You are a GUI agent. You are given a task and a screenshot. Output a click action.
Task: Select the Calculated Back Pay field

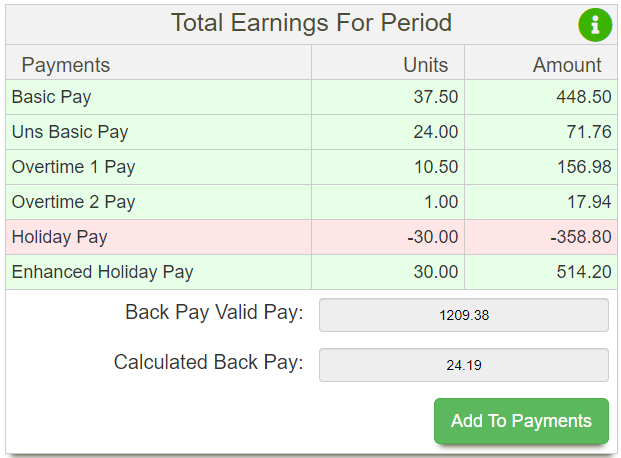pyautogui.click(x=463, y=365)
